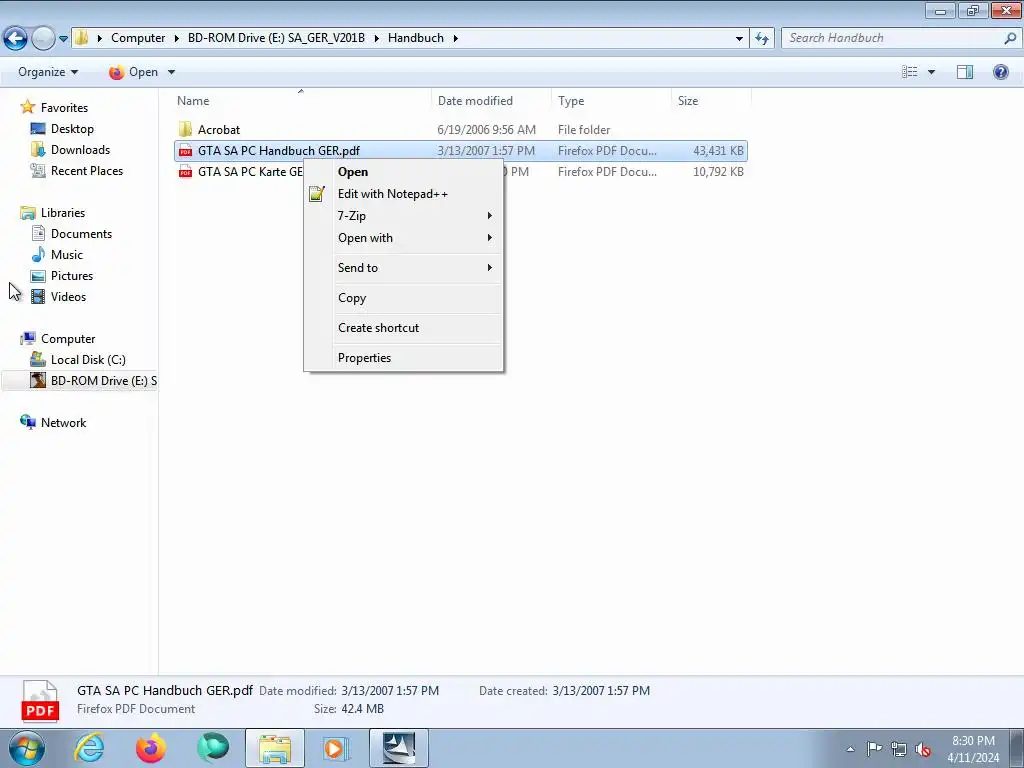Open Firefox from the taskbar
The image size is (1024, 768).
[x=151, y=748]
